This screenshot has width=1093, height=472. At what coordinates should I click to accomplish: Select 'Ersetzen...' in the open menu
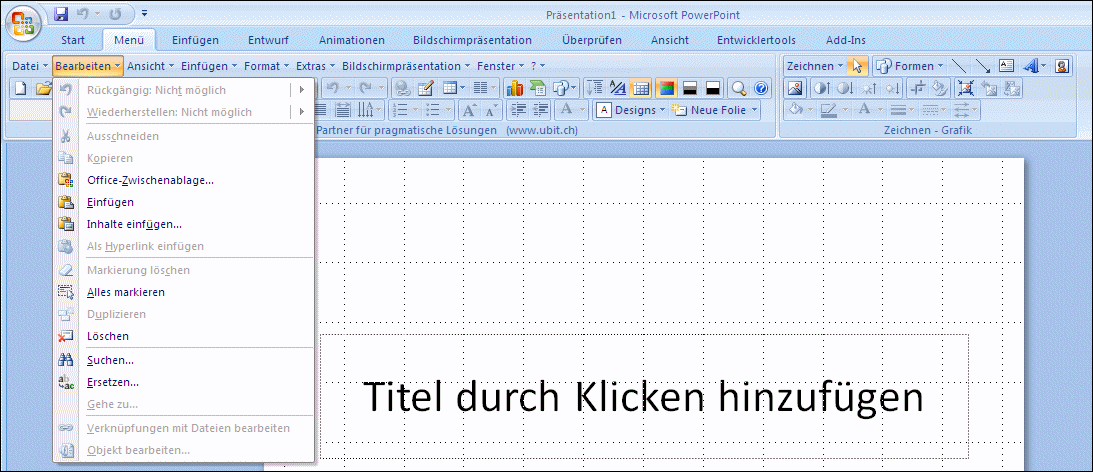click(x=113, y=382)
